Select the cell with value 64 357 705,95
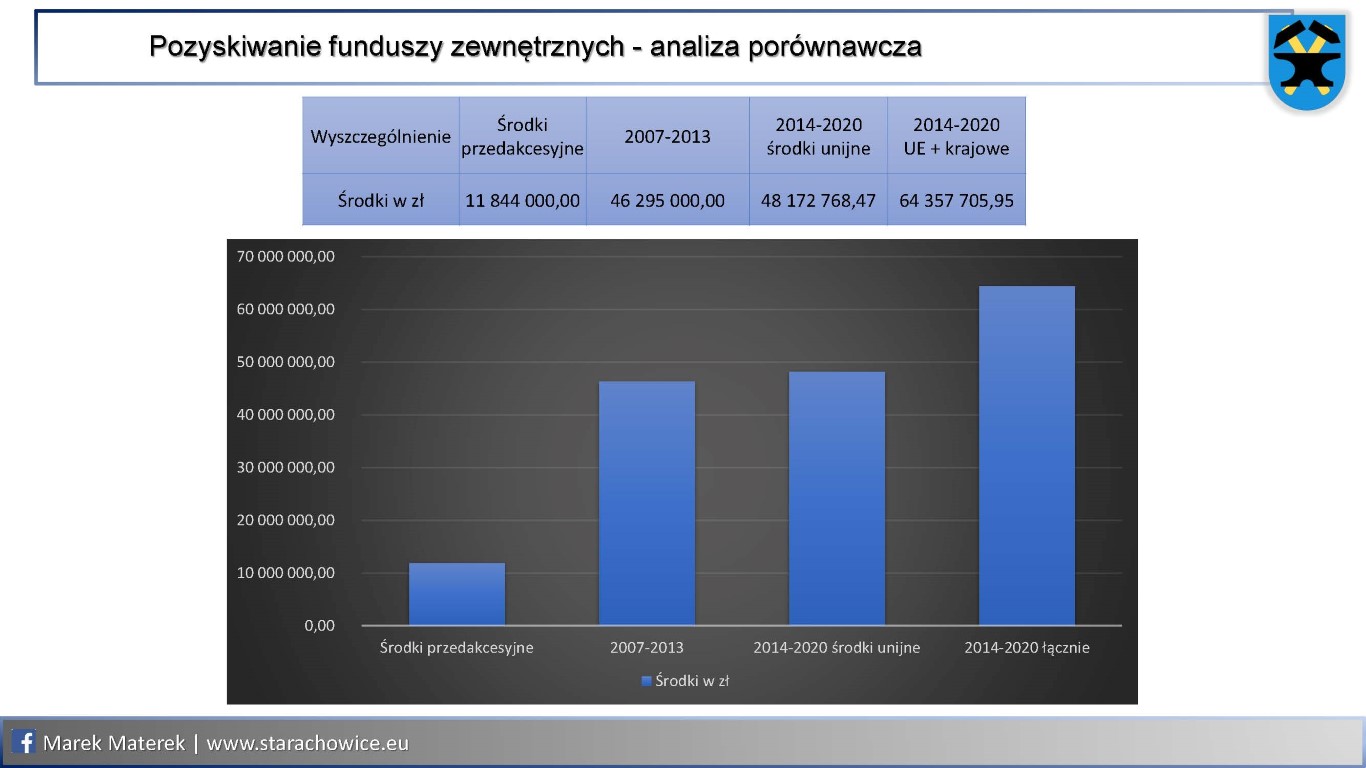The height and width of the screenshot is (768, 1366). pos(956,200)
